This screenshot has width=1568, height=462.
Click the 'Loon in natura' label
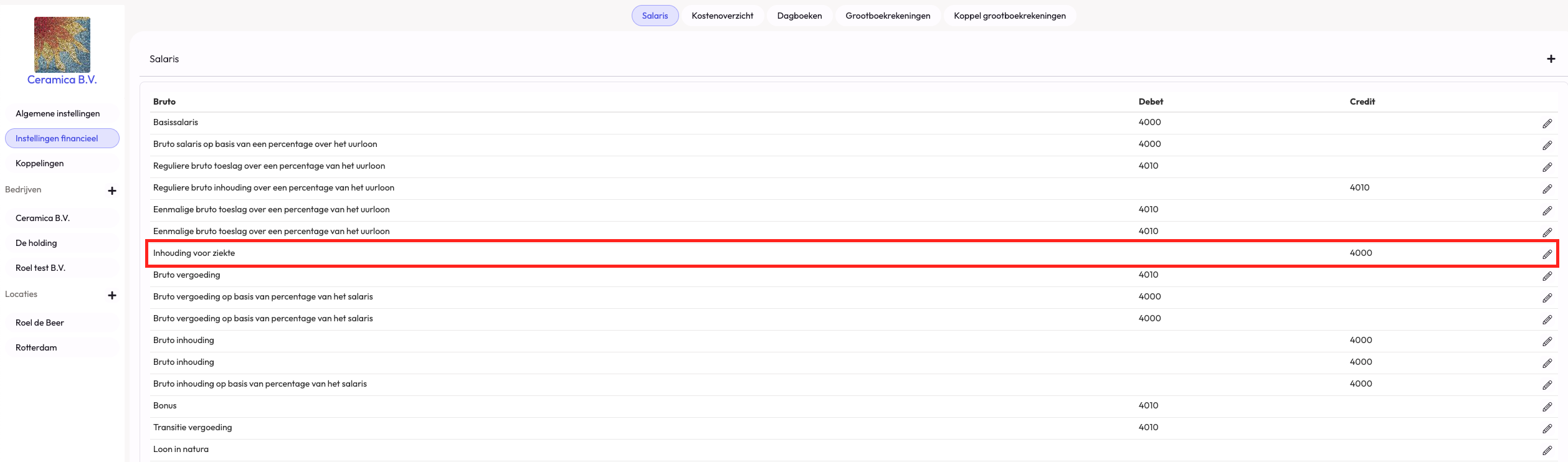click(181, 449)
